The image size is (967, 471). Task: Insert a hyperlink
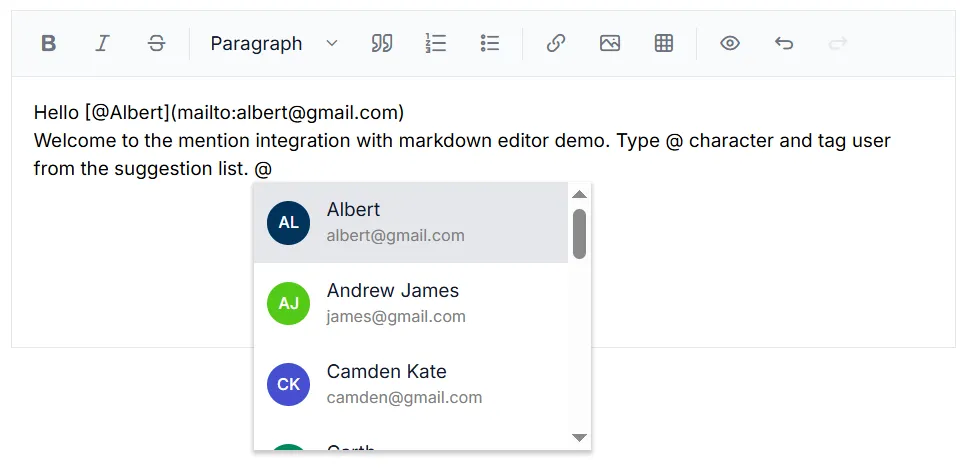556,43
